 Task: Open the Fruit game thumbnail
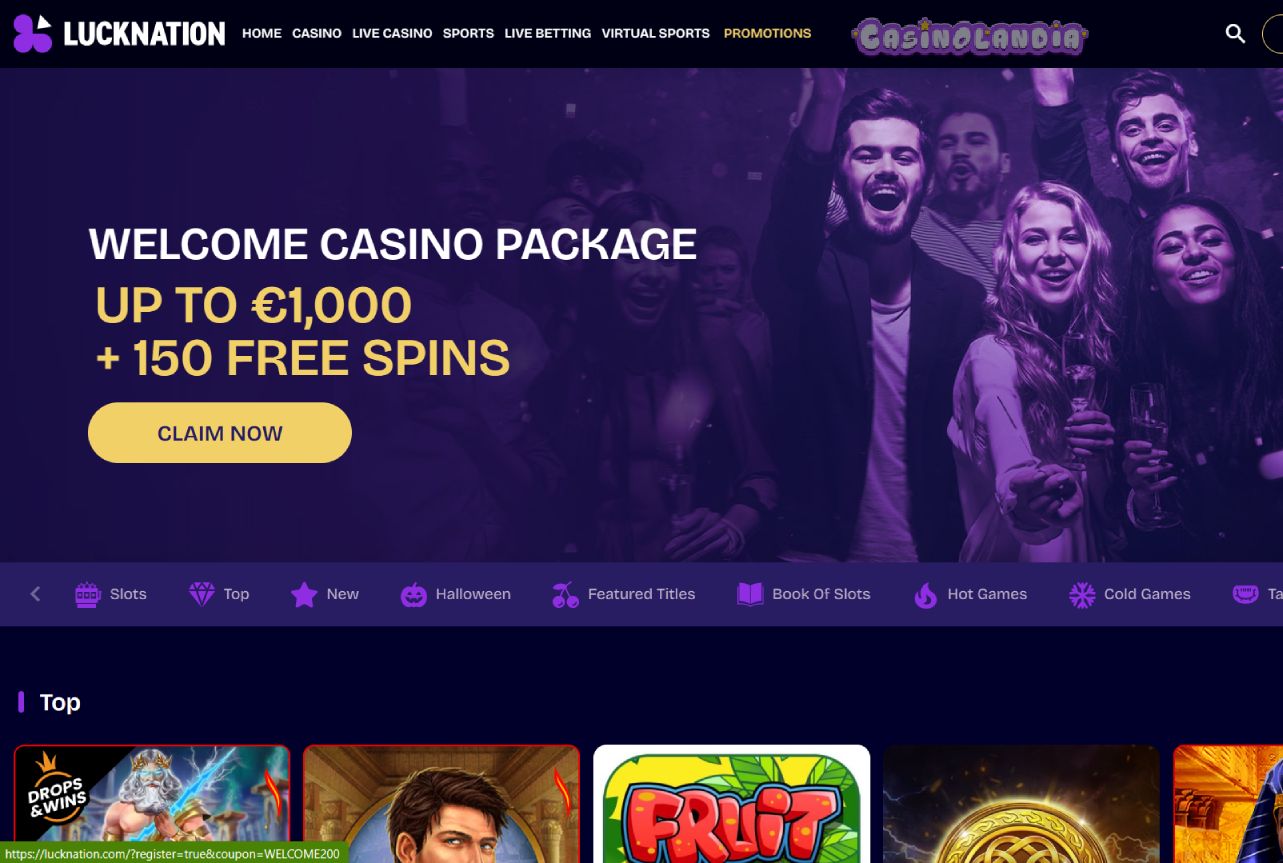(x=732, y=804)
